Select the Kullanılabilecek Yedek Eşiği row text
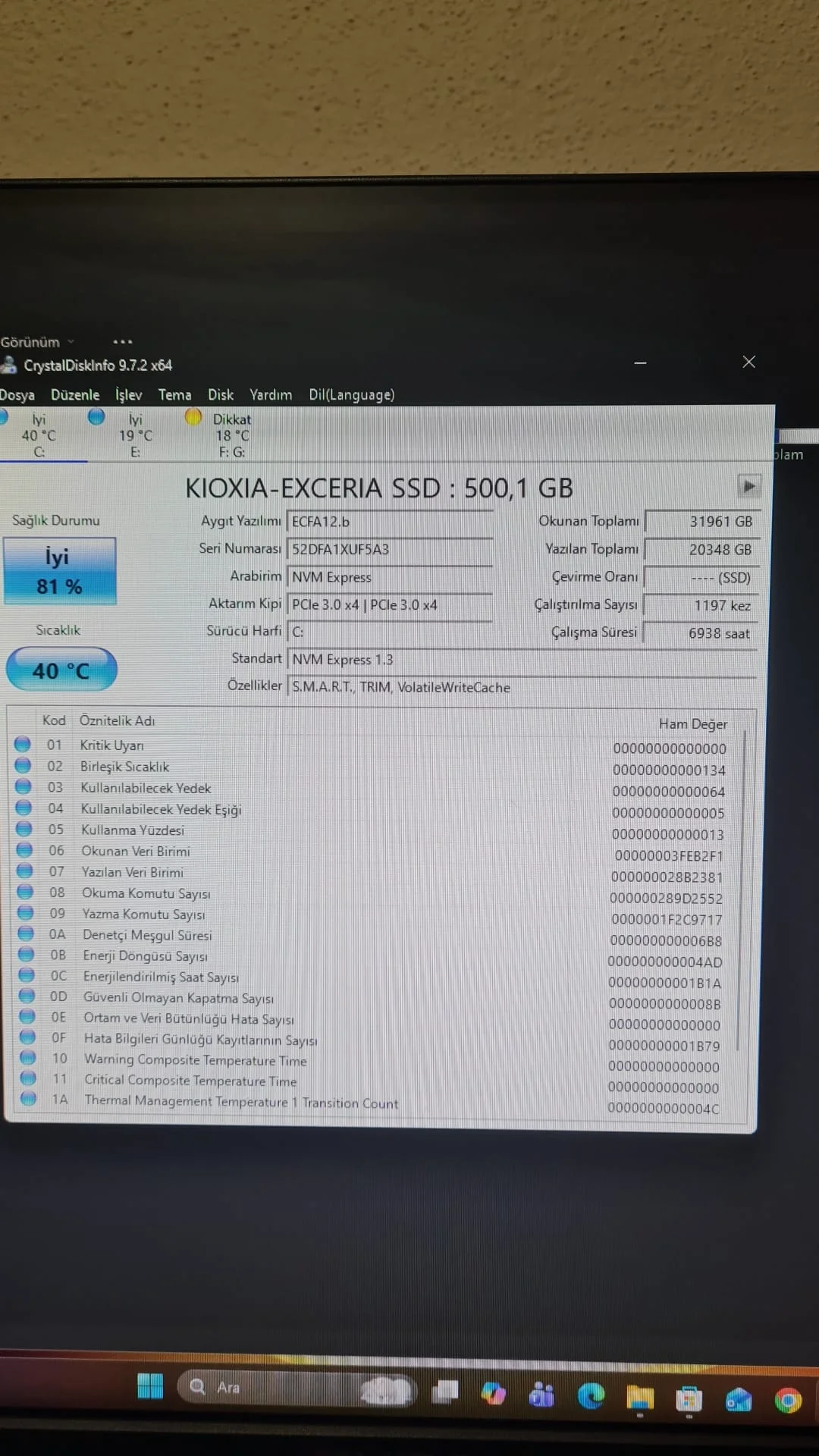Image resolution: width=819 pixels, height=1456 pixels. click(x=161, y=809)
